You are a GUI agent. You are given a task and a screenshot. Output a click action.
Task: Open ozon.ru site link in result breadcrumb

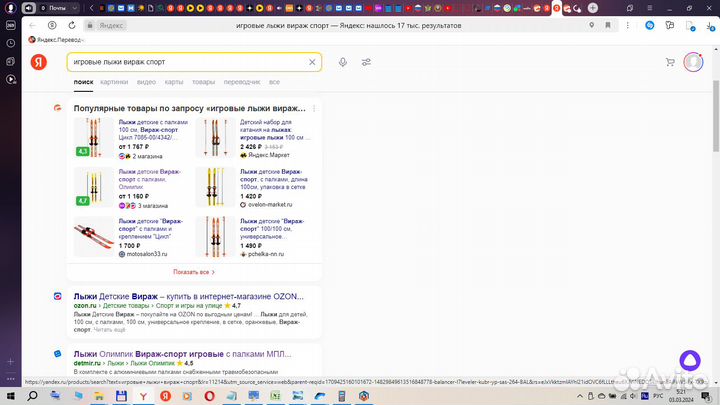click(x=85, y=305)
